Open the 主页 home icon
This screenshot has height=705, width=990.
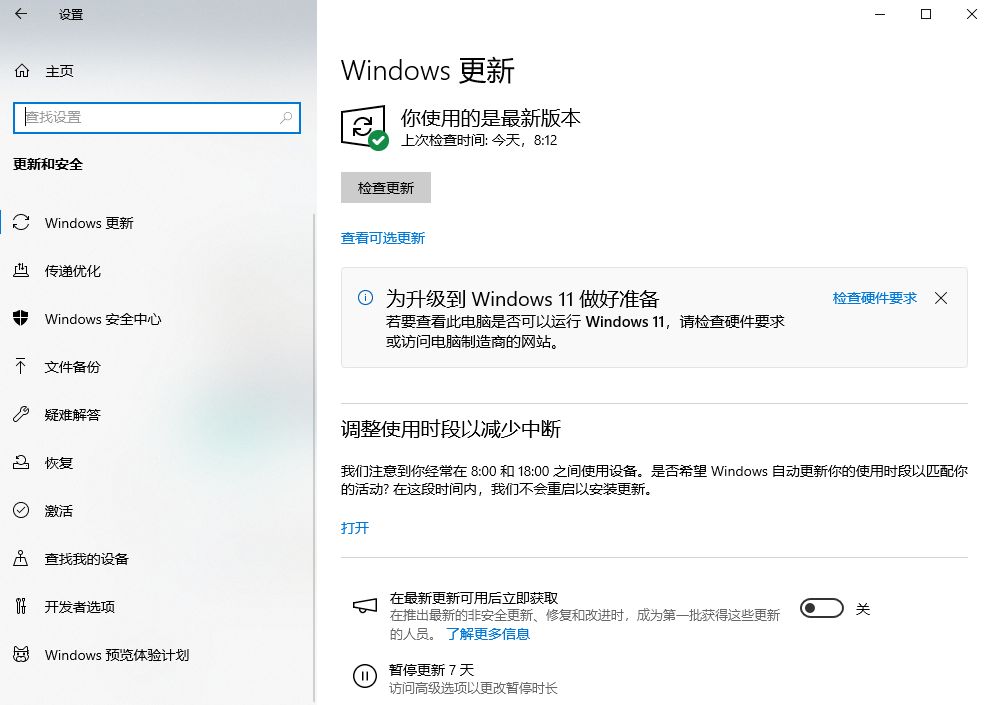click(22, 71)
